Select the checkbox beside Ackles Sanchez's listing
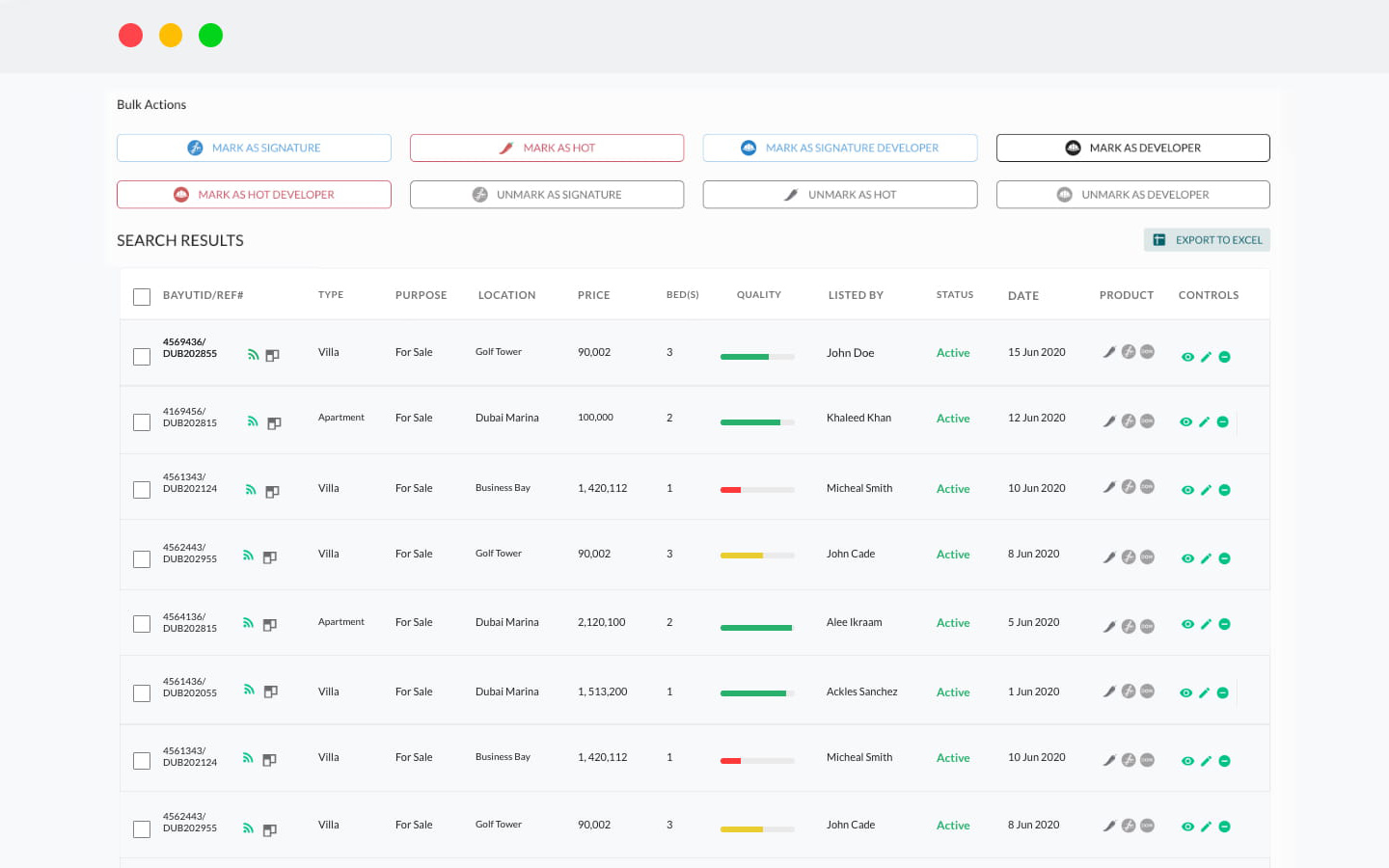This screenshot has width=1389, height=868. (142, 692)
